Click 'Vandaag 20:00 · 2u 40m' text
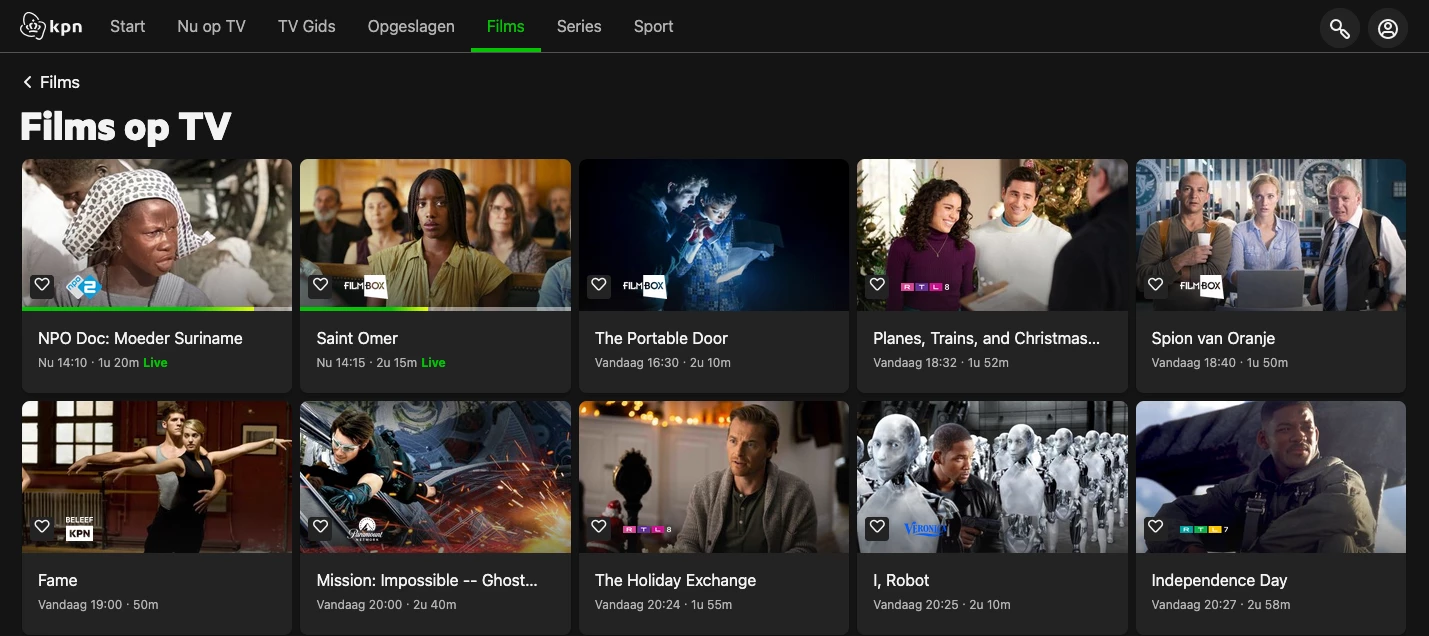The image size is (1429, 636). coord(386,605)
